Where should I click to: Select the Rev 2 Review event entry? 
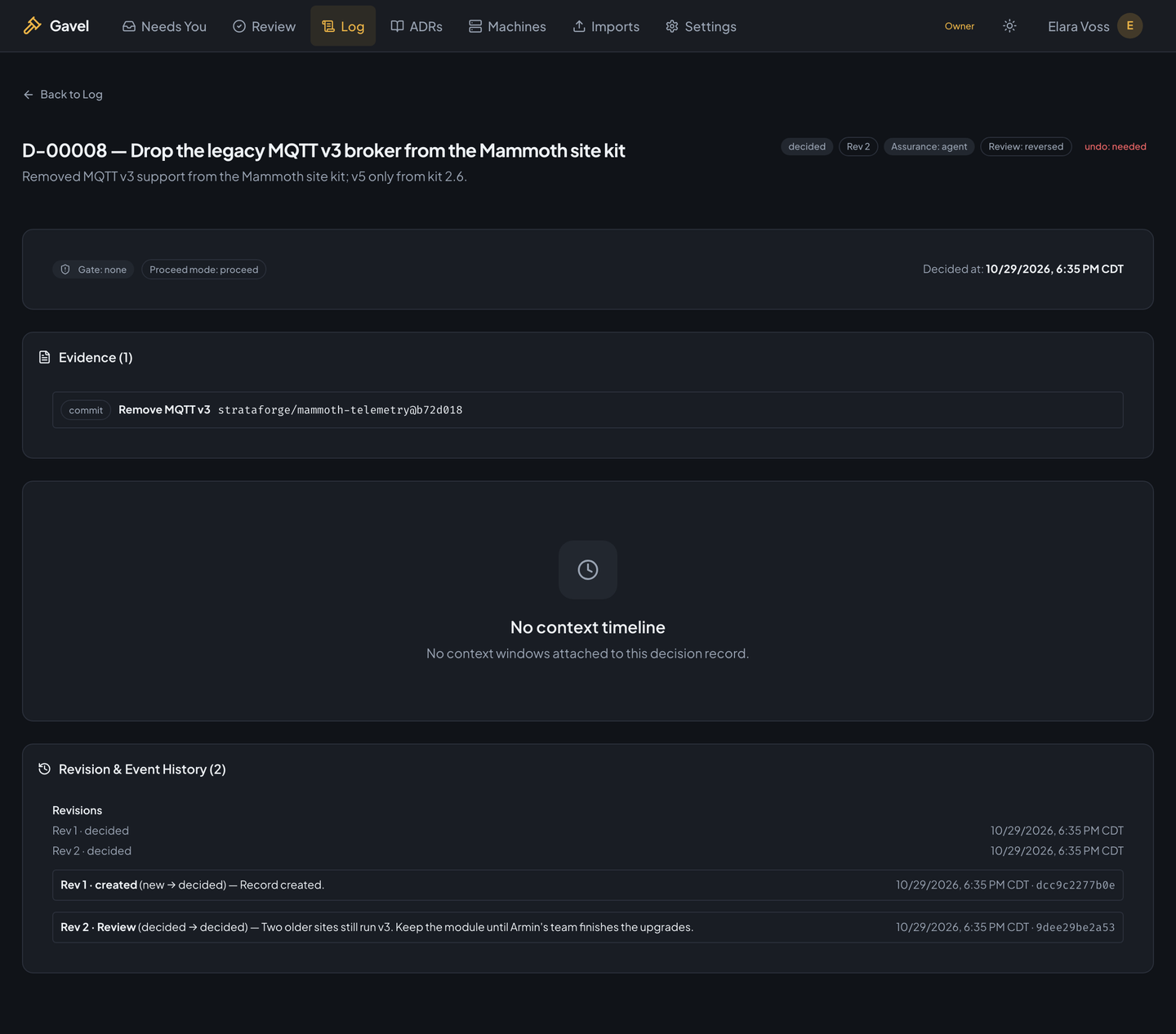[x=588, y=928]
